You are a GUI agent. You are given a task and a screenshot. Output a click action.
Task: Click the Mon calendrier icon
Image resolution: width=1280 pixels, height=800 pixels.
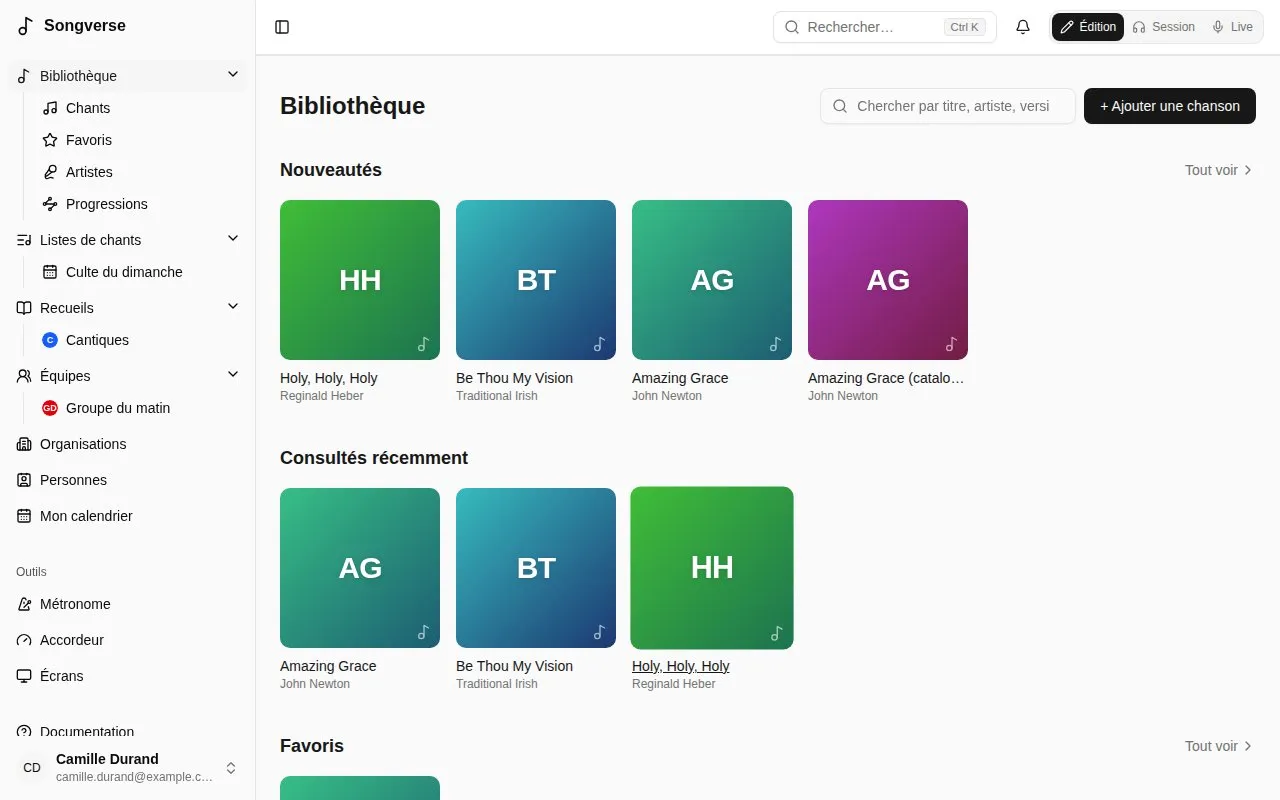[24, 516]
